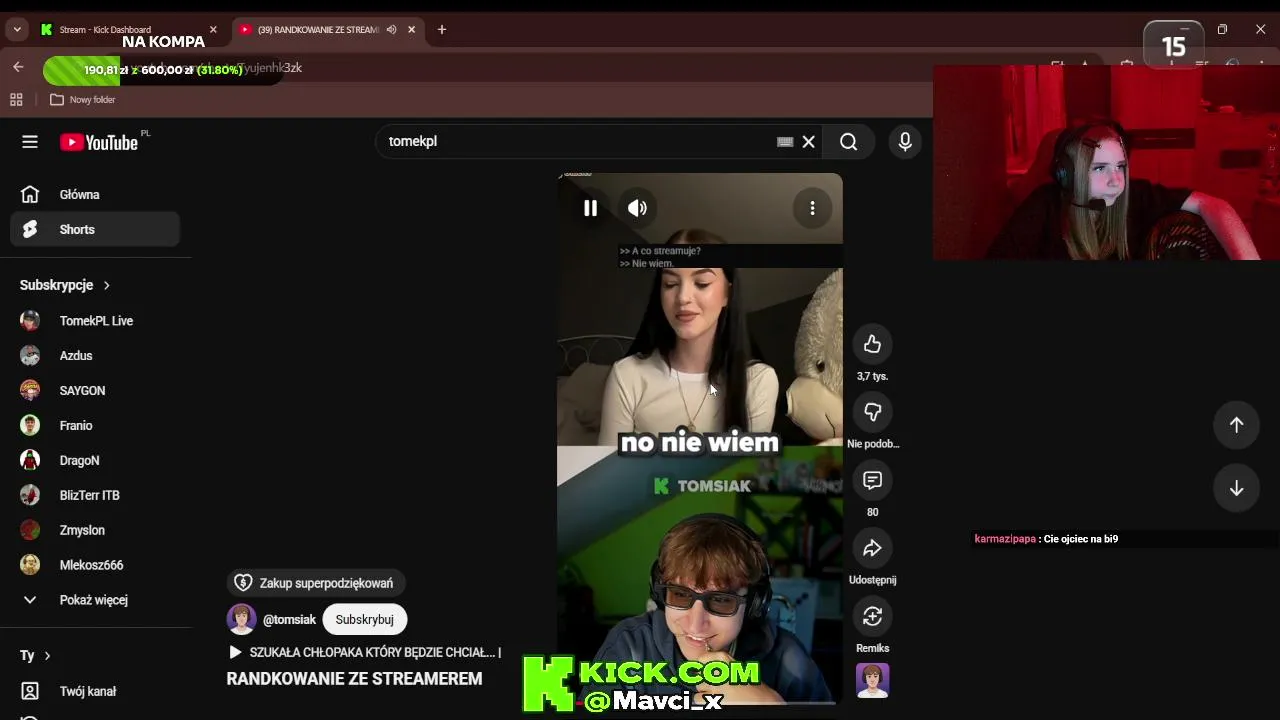
Task: Click the RANDKOWANIE ZE STREAMEREM title
Action: coord(354,679)
